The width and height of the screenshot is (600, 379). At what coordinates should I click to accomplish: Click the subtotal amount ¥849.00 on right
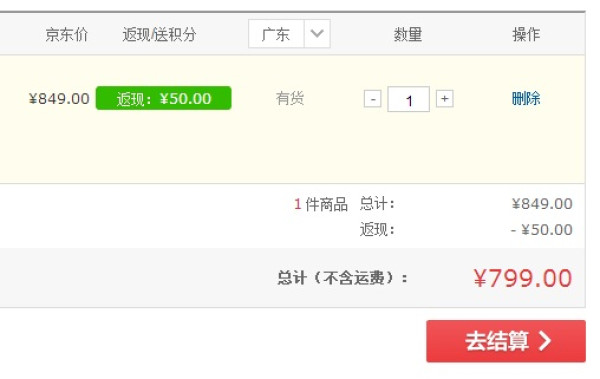(x=542, y=204)
